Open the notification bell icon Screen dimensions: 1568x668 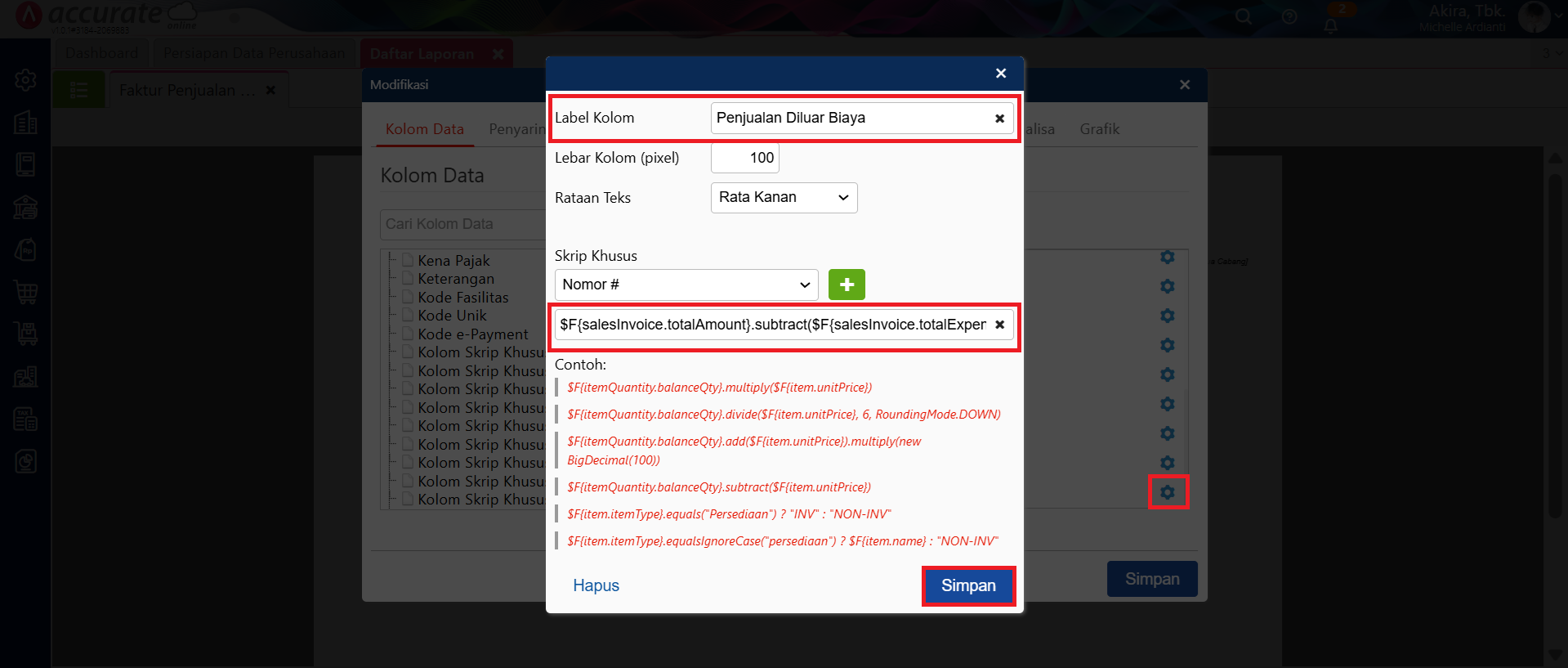(x=1331, y=25)
